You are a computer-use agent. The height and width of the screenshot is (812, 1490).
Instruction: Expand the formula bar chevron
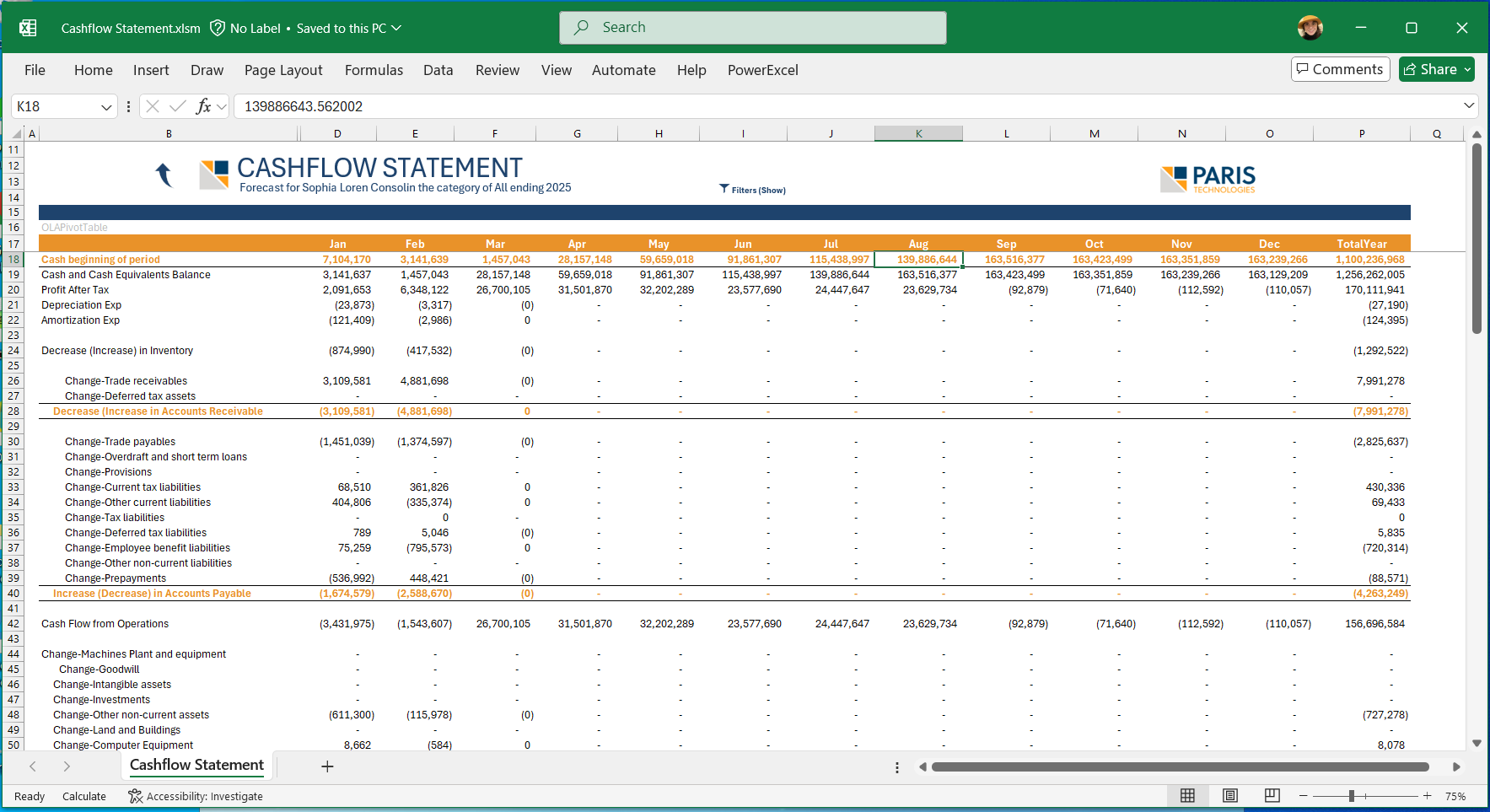point(1469,106)
